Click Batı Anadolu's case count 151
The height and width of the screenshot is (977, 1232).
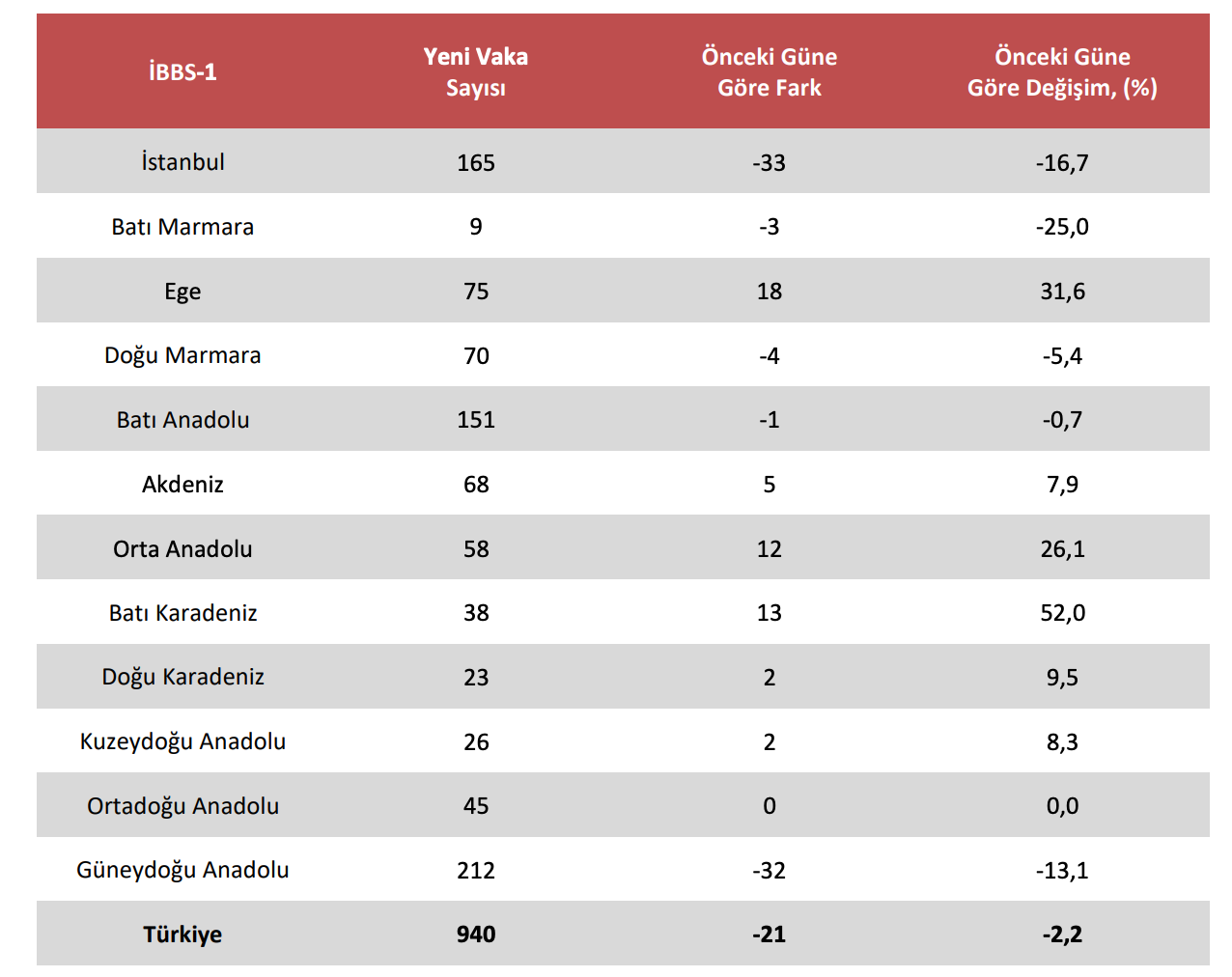coord(476,420)
